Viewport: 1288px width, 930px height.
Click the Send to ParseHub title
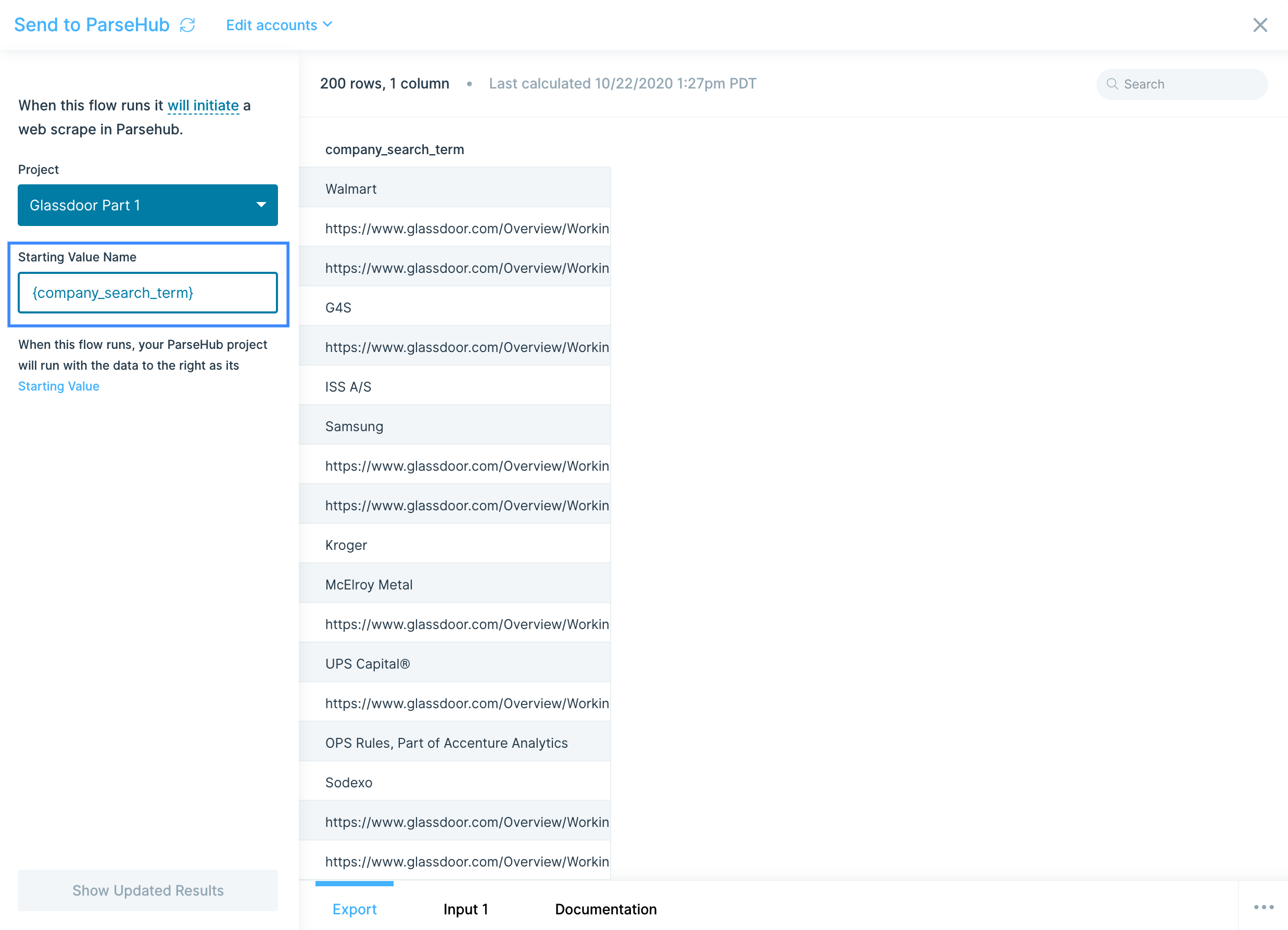point(92,25)
